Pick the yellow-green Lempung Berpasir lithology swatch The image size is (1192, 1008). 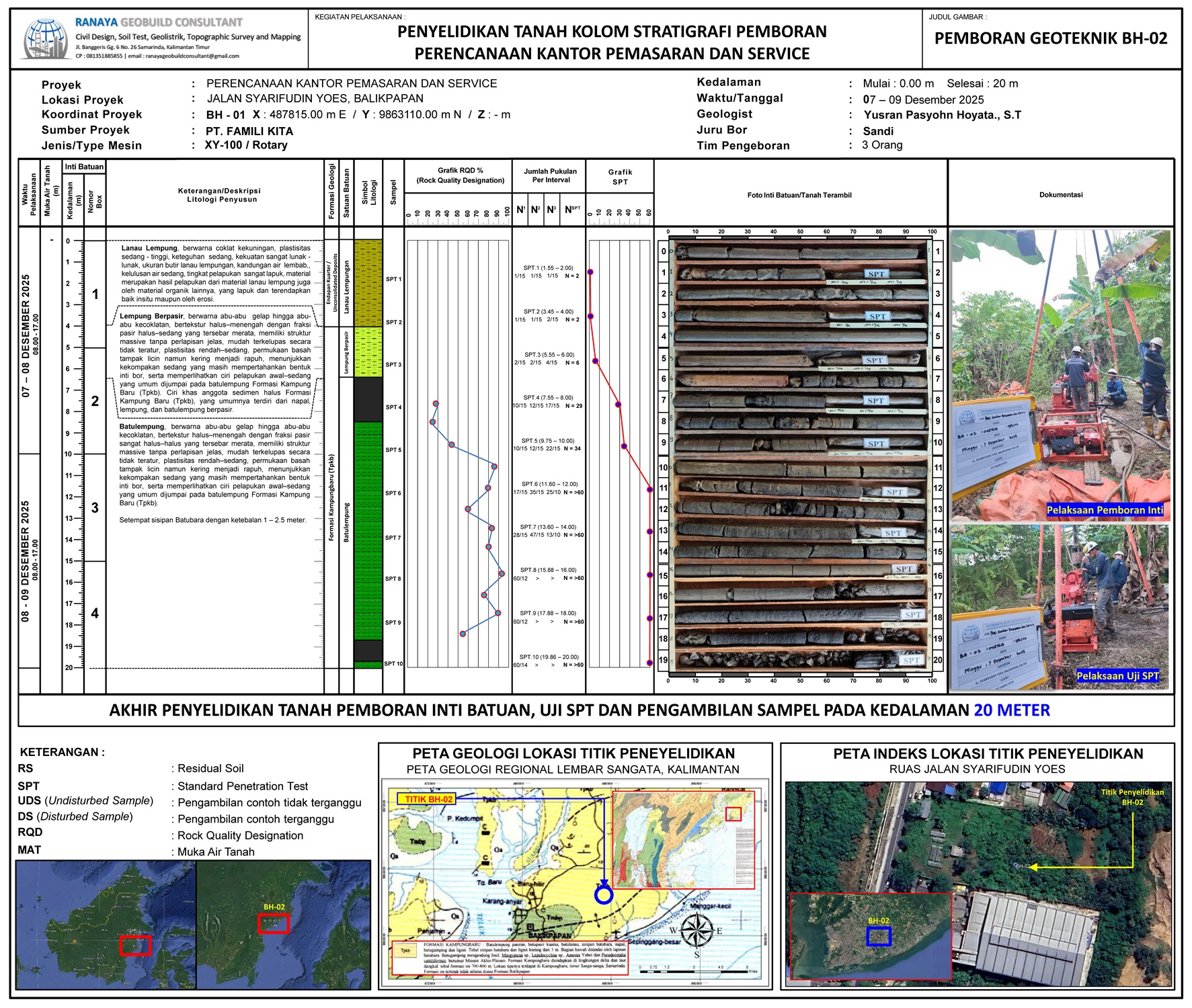368,351
